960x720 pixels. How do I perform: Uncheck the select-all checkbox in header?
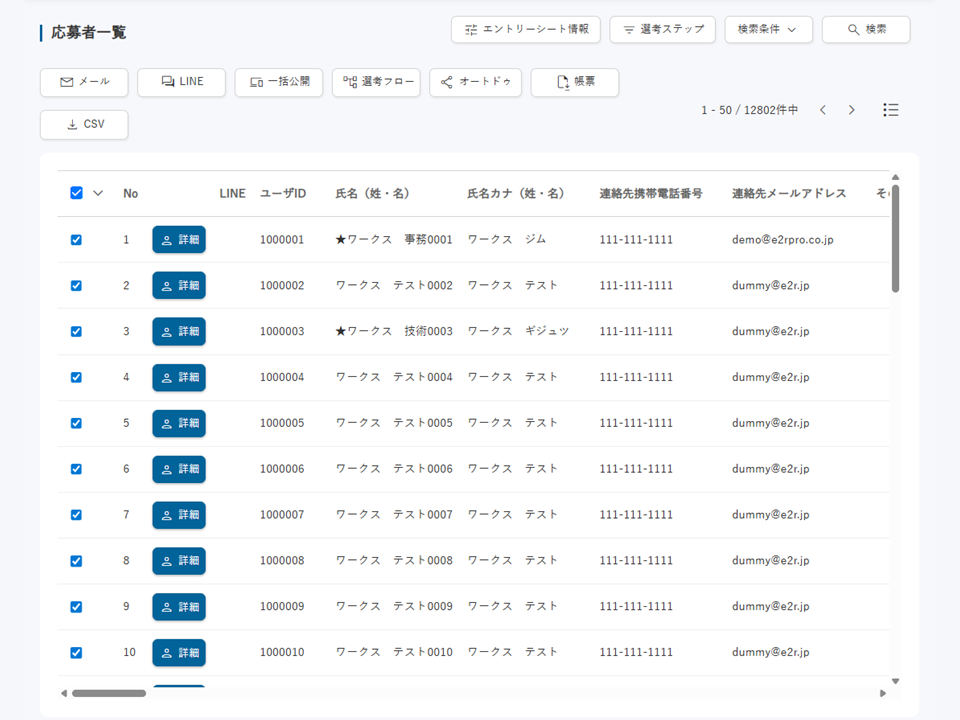(x=76, y=193)
